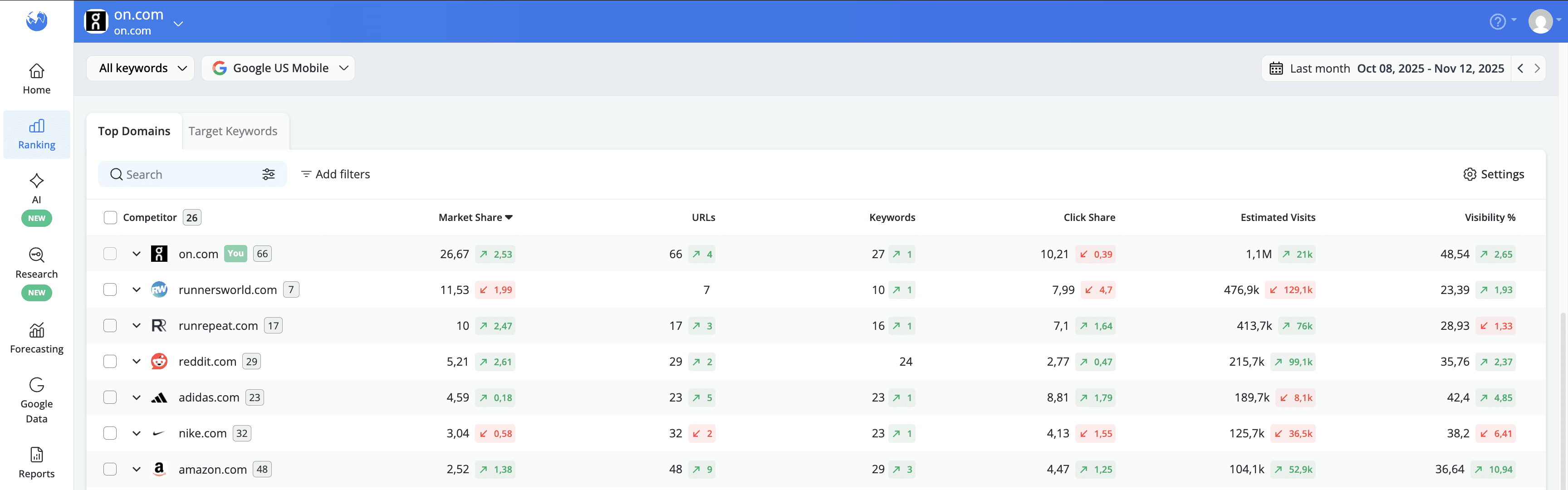The height and width of the screenshot is (490, 1568).
Task: Open the All keywords dropdown
Action: click(141, 68)
